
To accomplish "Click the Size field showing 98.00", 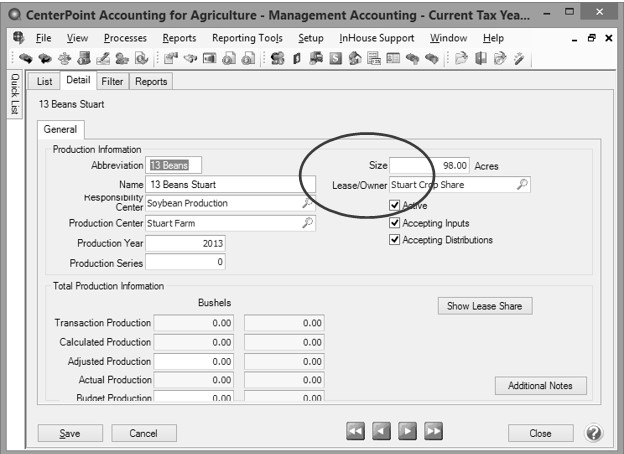I will pos(429,165).
